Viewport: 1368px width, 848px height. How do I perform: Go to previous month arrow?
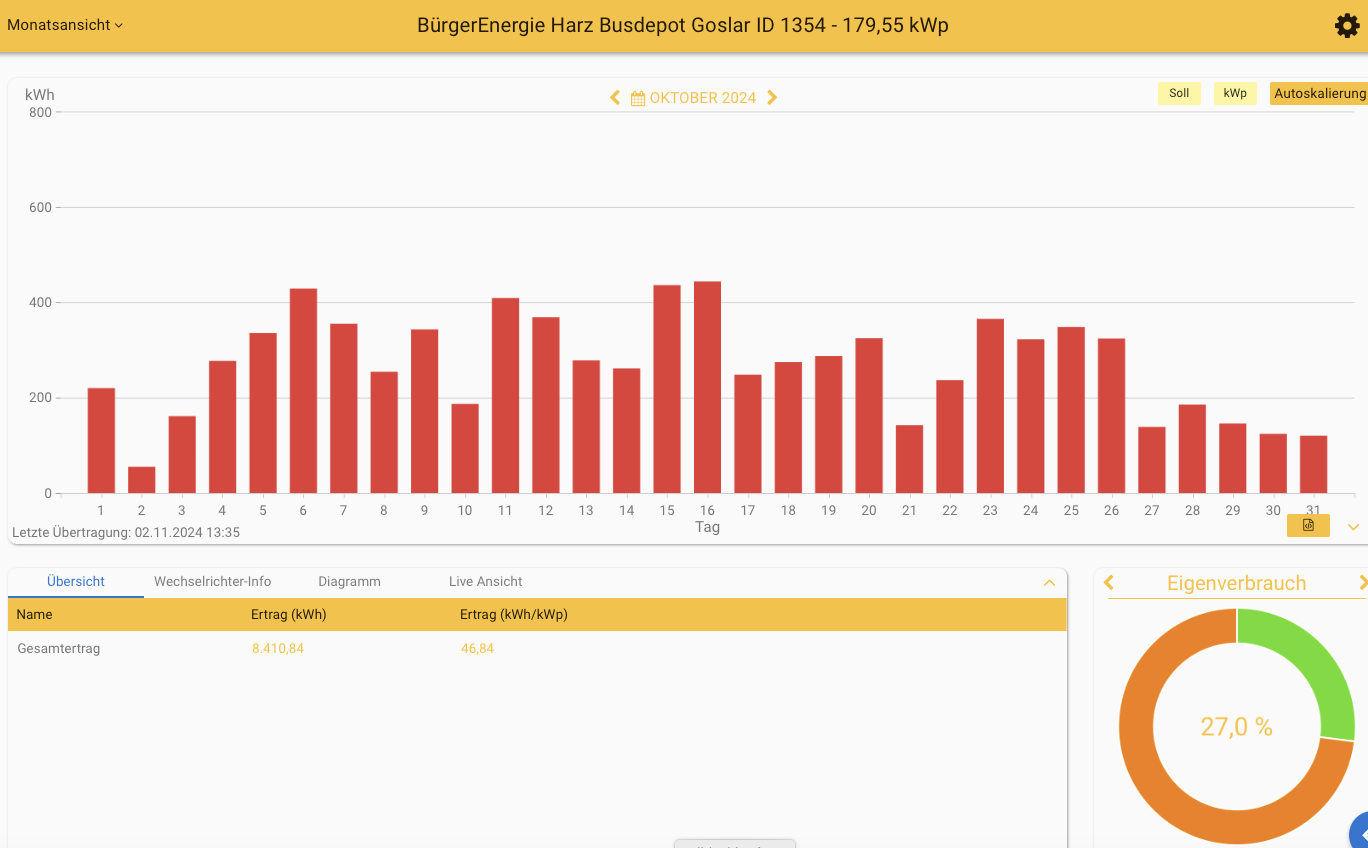pyautogui.click(x=615, y=98)
